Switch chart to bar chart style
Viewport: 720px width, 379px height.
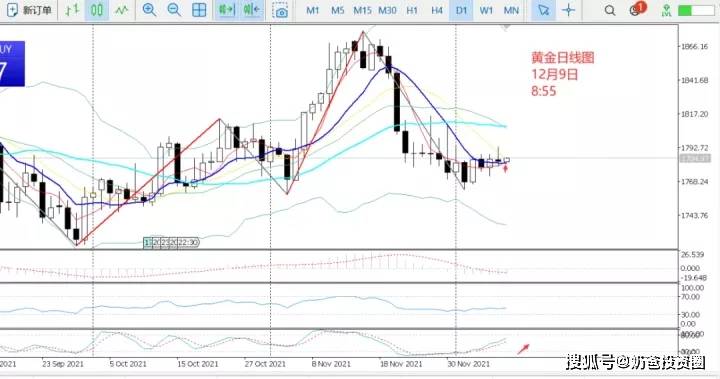pos(72,10)
